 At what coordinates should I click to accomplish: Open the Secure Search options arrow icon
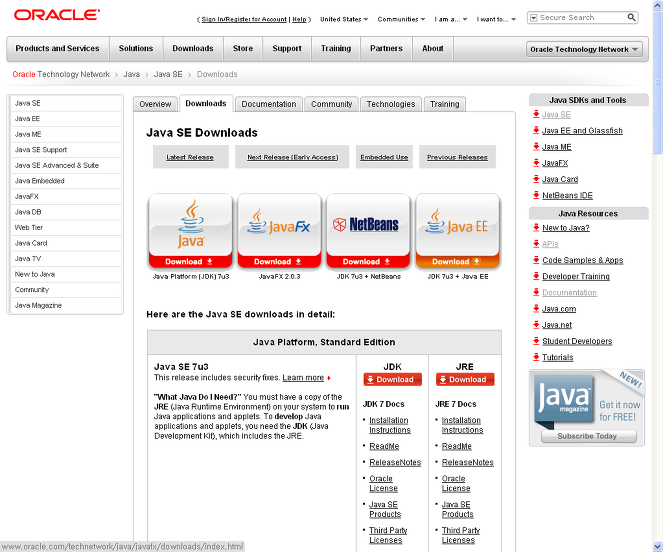point(534,18)
